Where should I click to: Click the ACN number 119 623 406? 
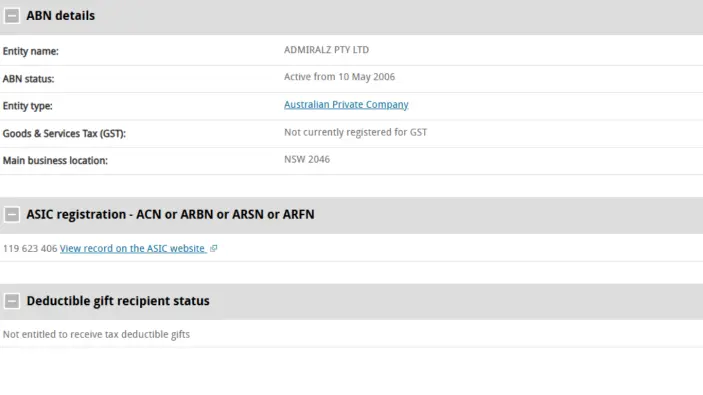coord(30,248)
